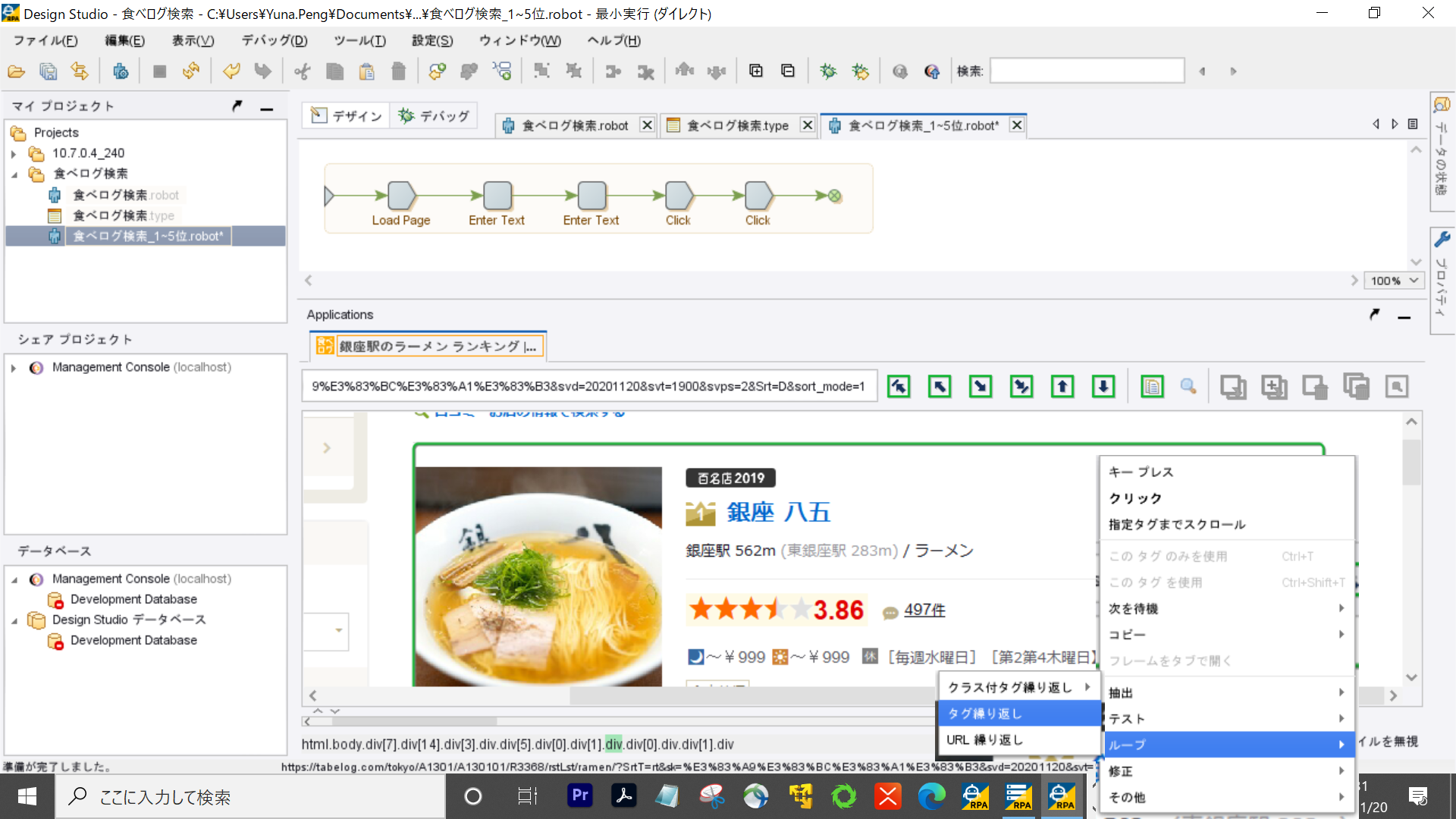Click the green debug bug toolbar icon
The width and height of the screenshot is (1456, 819).
[x=828, y=71]
